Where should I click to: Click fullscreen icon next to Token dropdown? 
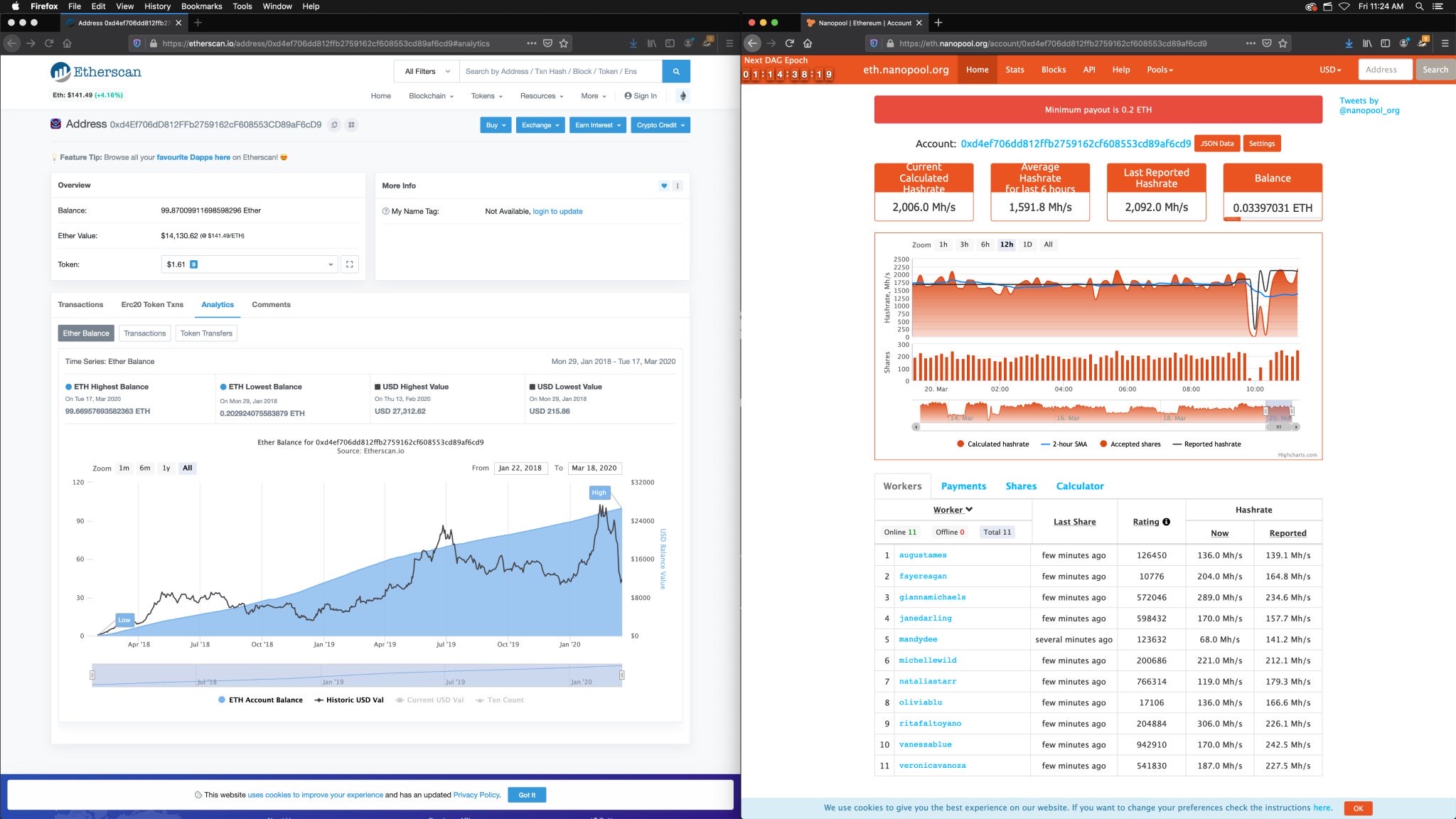pos(349,264)
